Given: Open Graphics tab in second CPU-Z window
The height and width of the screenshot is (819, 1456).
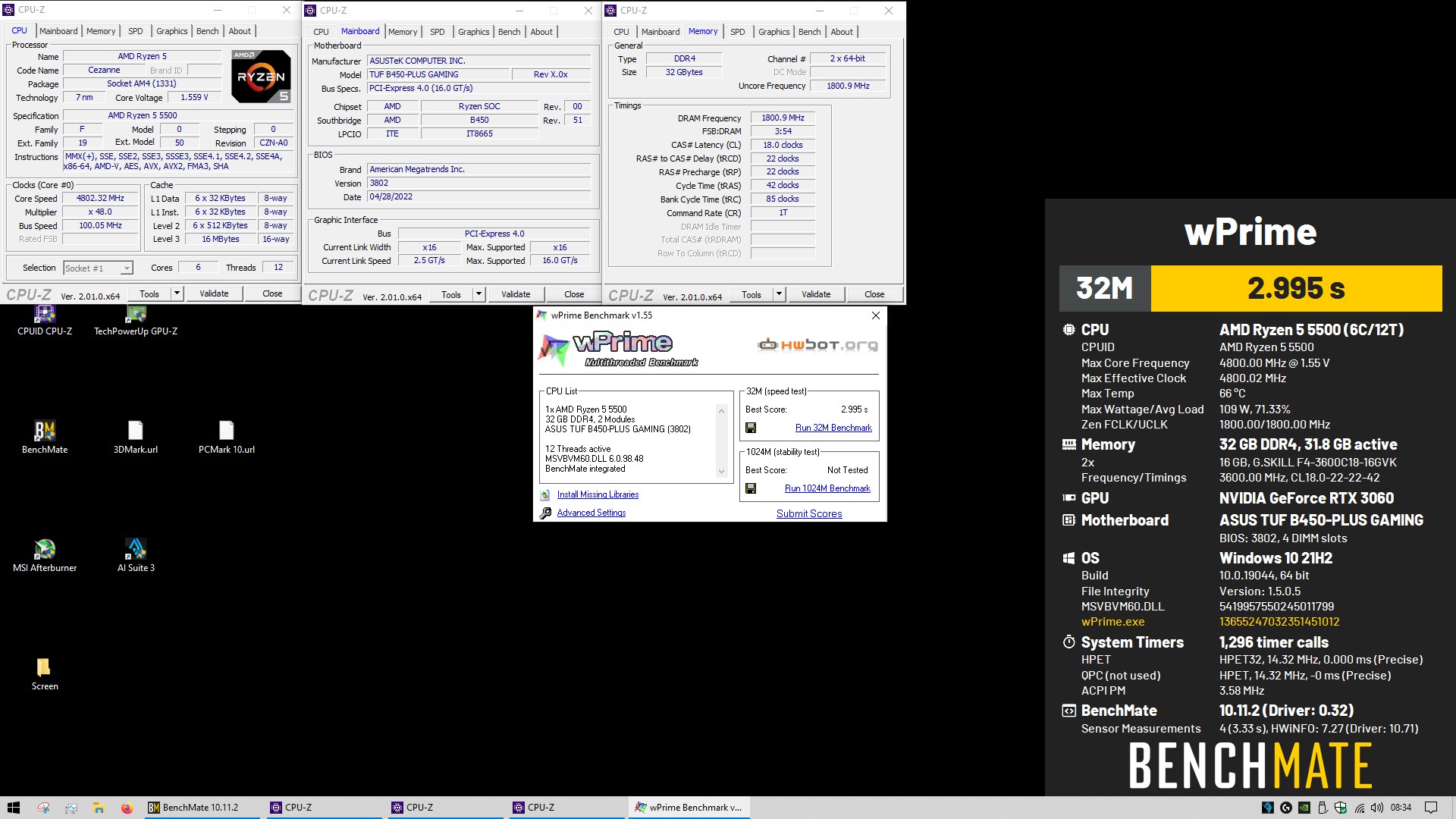Looking at the screenshot, I should click(x=473, y=32).
